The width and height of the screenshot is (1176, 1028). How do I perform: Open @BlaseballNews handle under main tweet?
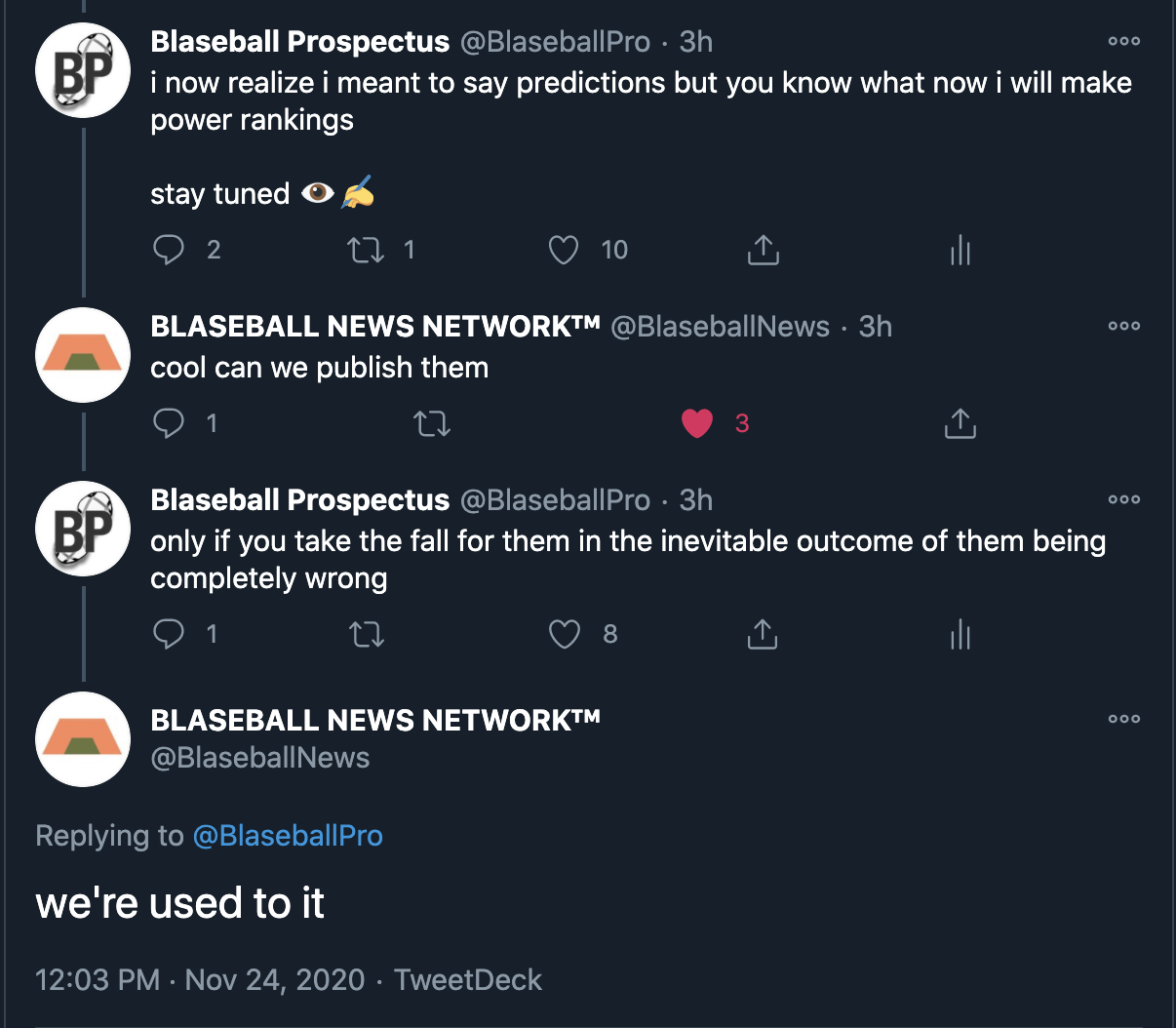[x=260, y=758]
